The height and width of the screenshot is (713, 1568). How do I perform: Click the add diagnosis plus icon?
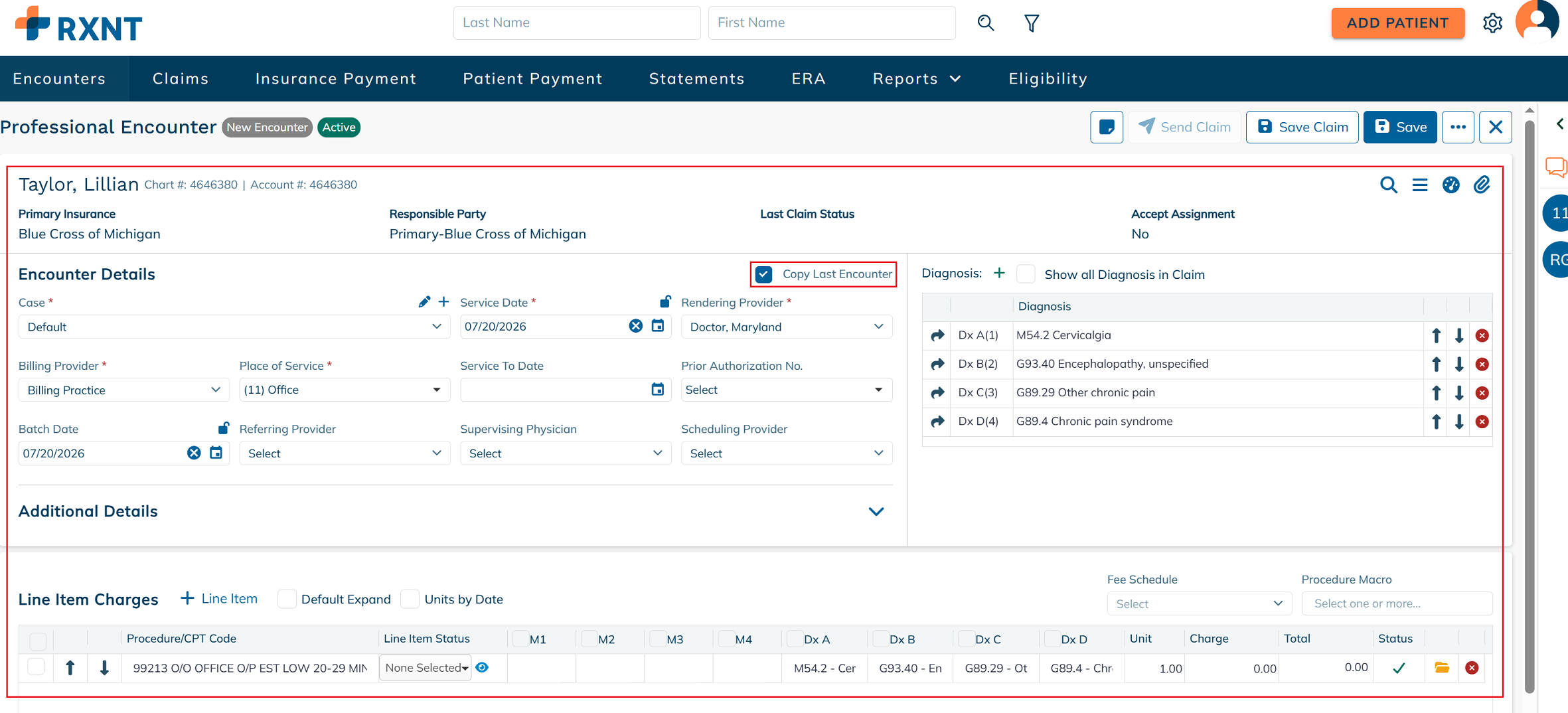click(999, 274)
